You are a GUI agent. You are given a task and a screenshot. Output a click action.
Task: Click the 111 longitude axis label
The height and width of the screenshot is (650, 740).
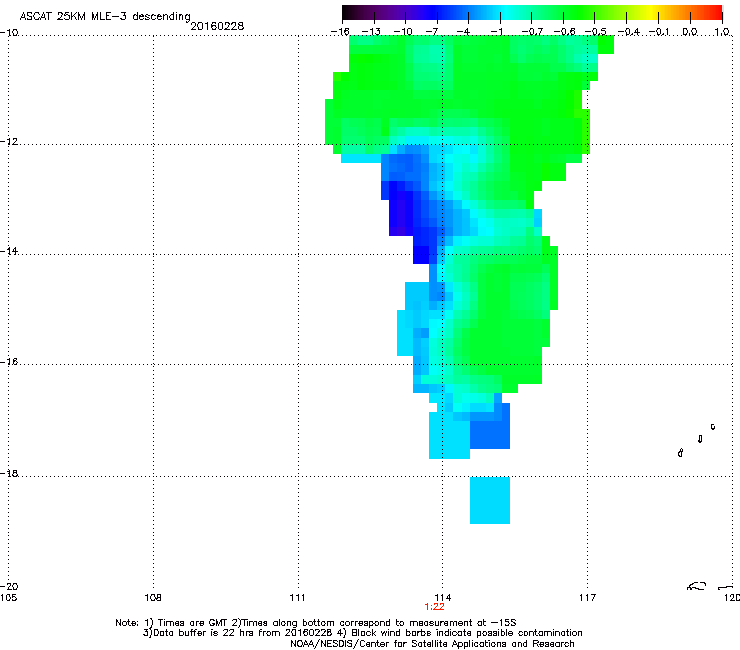297,598
